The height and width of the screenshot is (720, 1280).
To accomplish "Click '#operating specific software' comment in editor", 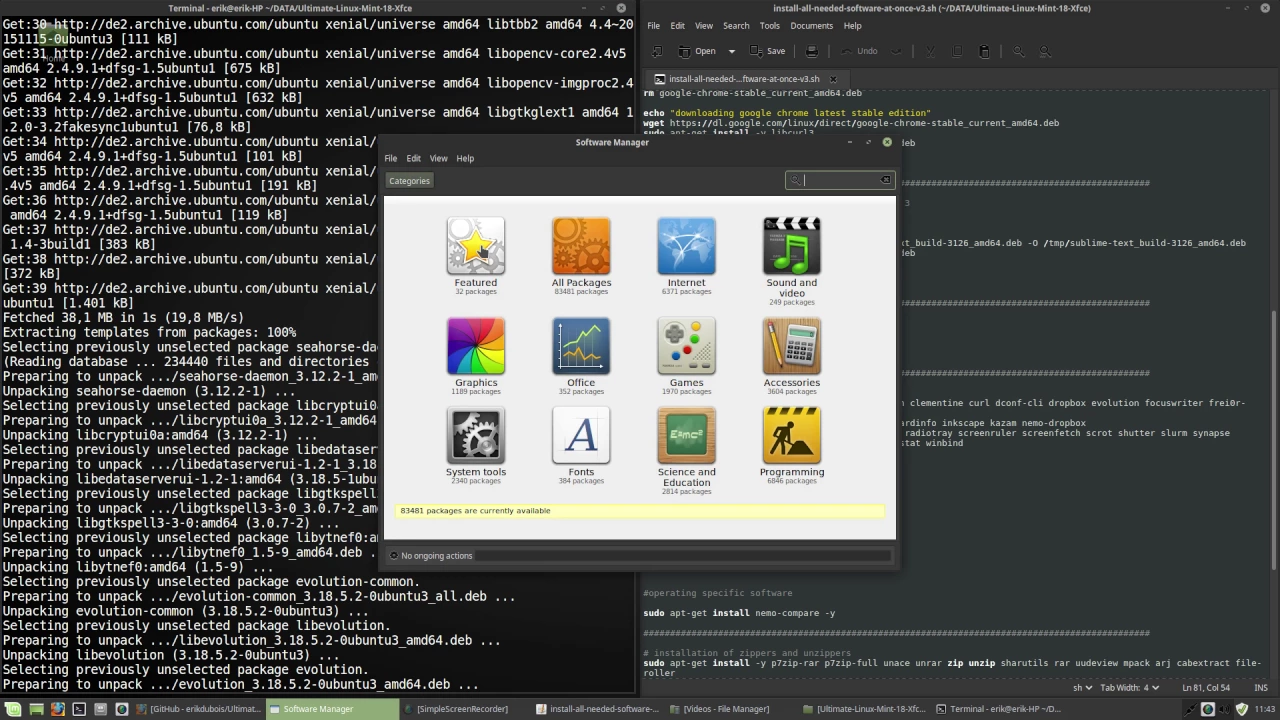I will coord(717,593).
